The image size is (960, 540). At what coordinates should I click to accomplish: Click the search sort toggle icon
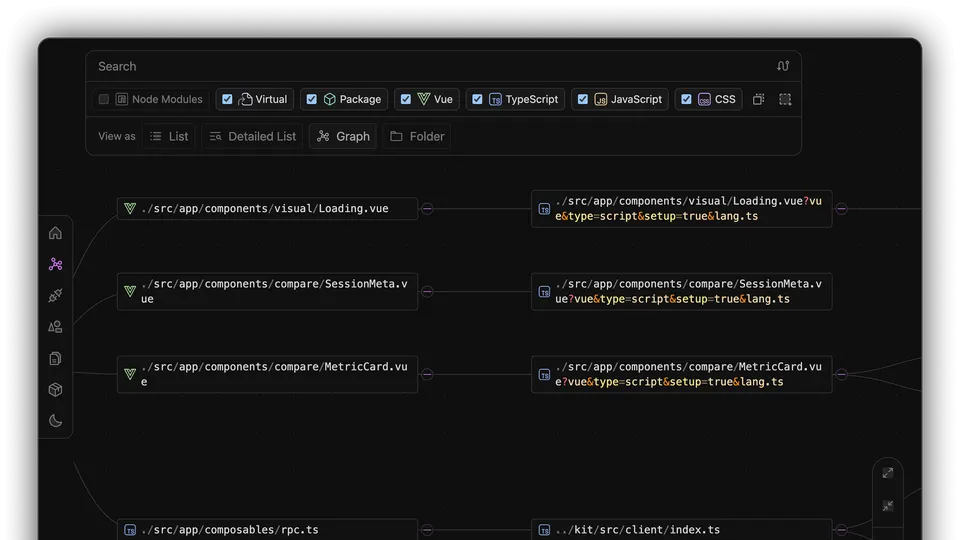point(783,66)
